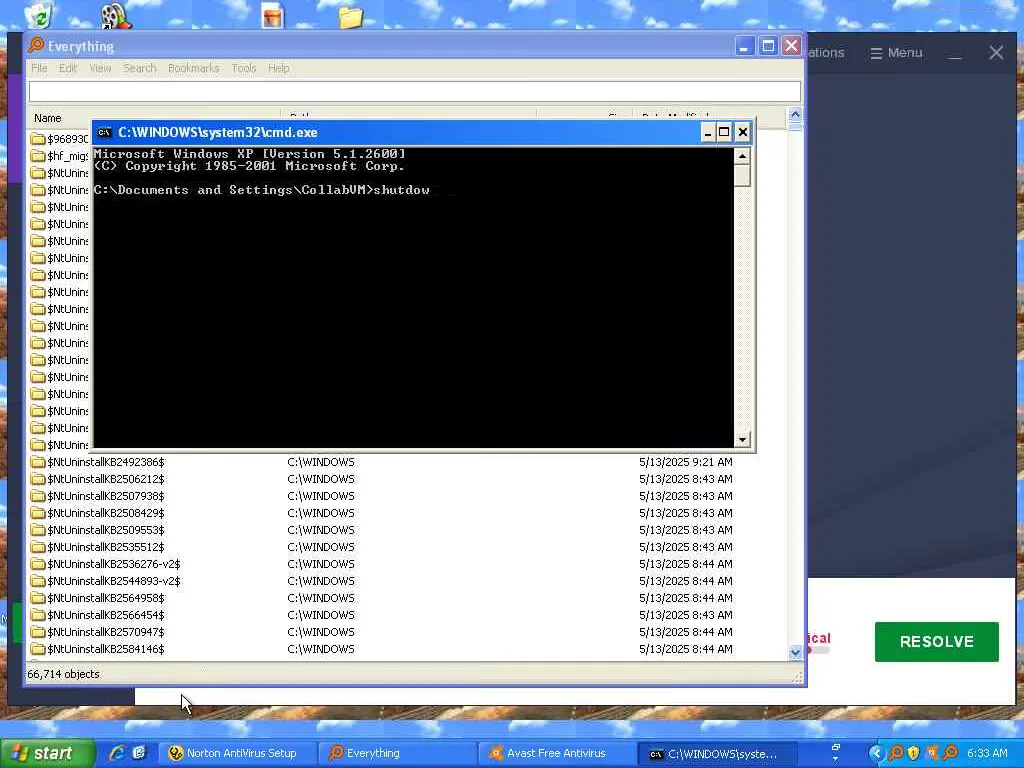Click folder icon of $hf_mig row
This screenshot has width=1024, height=768.
pos(38,156)
